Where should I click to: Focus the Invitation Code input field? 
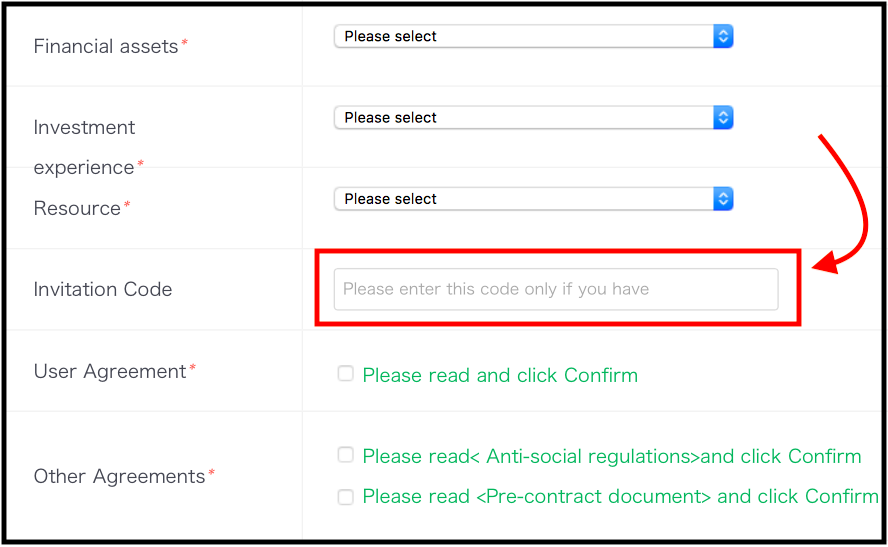click(x=556, y=289)
